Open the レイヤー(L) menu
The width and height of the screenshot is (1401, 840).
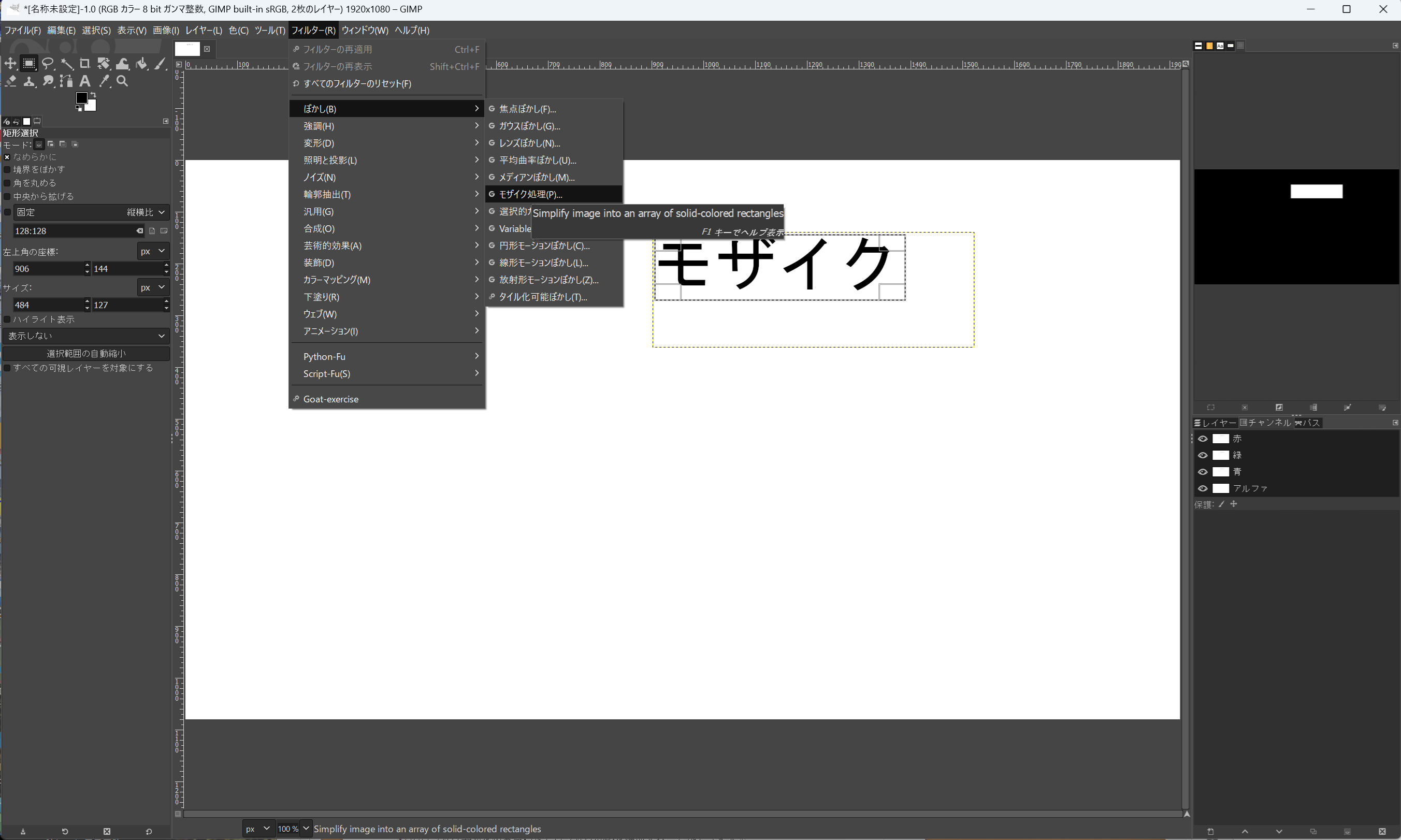point(204,30)
